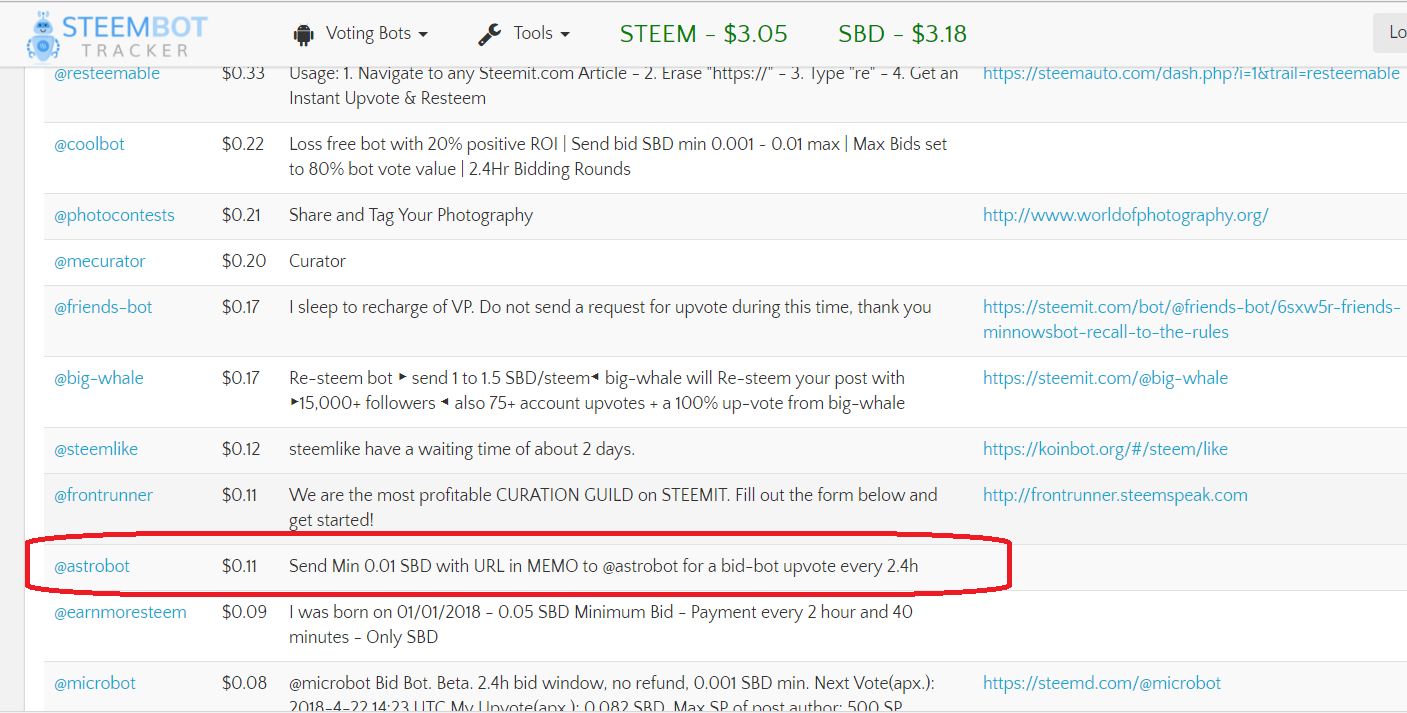Click the STEEM - $3.05 price
This screenshot has height=713, width=1407.
coord(704,34)
